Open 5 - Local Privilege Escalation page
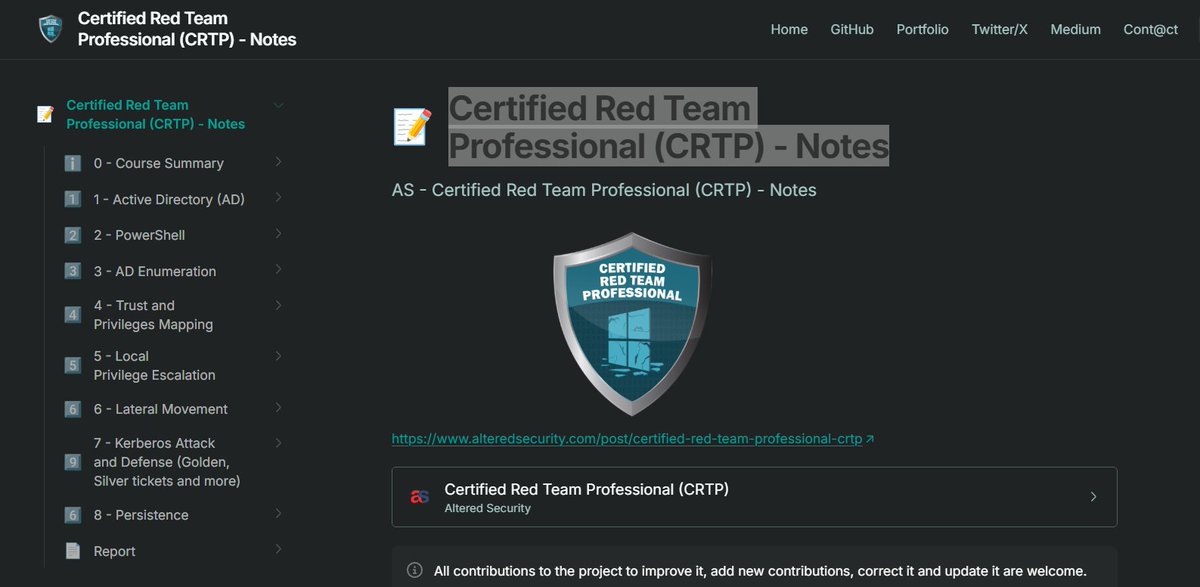Viewport: 1200px width, 587px height. pos(154,365)
